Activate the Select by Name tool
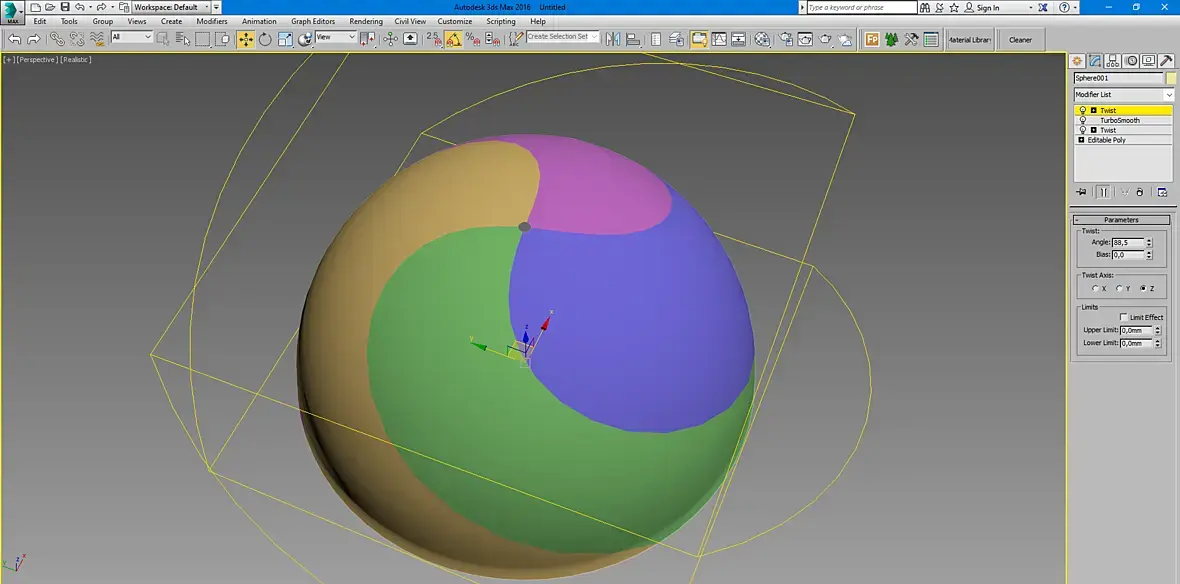This screenshot has width=1180, height=584. point(183,39)
